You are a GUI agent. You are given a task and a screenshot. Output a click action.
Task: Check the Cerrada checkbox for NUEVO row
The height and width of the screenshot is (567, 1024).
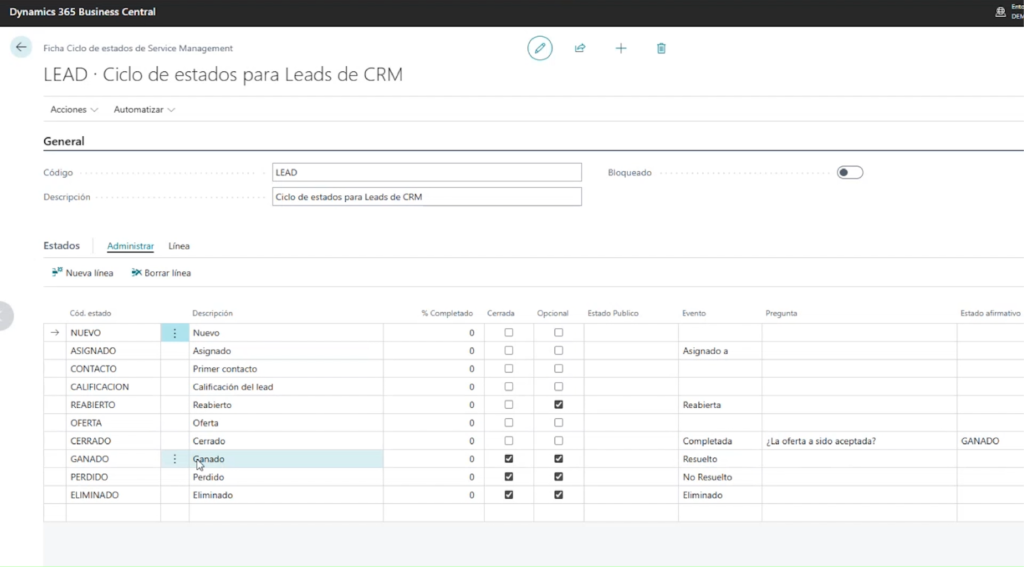[509, 333]
